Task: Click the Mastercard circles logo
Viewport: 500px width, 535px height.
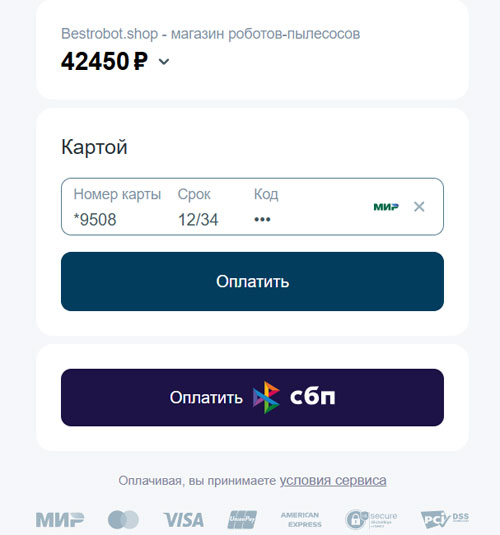Action: 123,520
